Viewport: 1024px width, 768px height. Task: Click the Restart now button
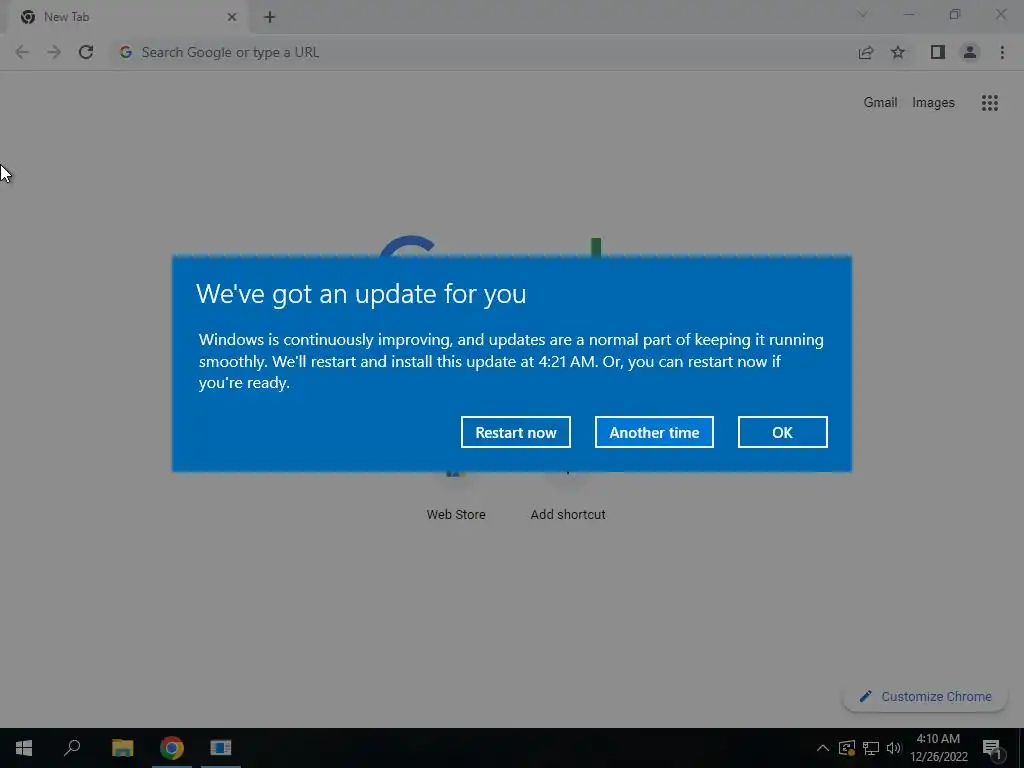coord(515,432)
